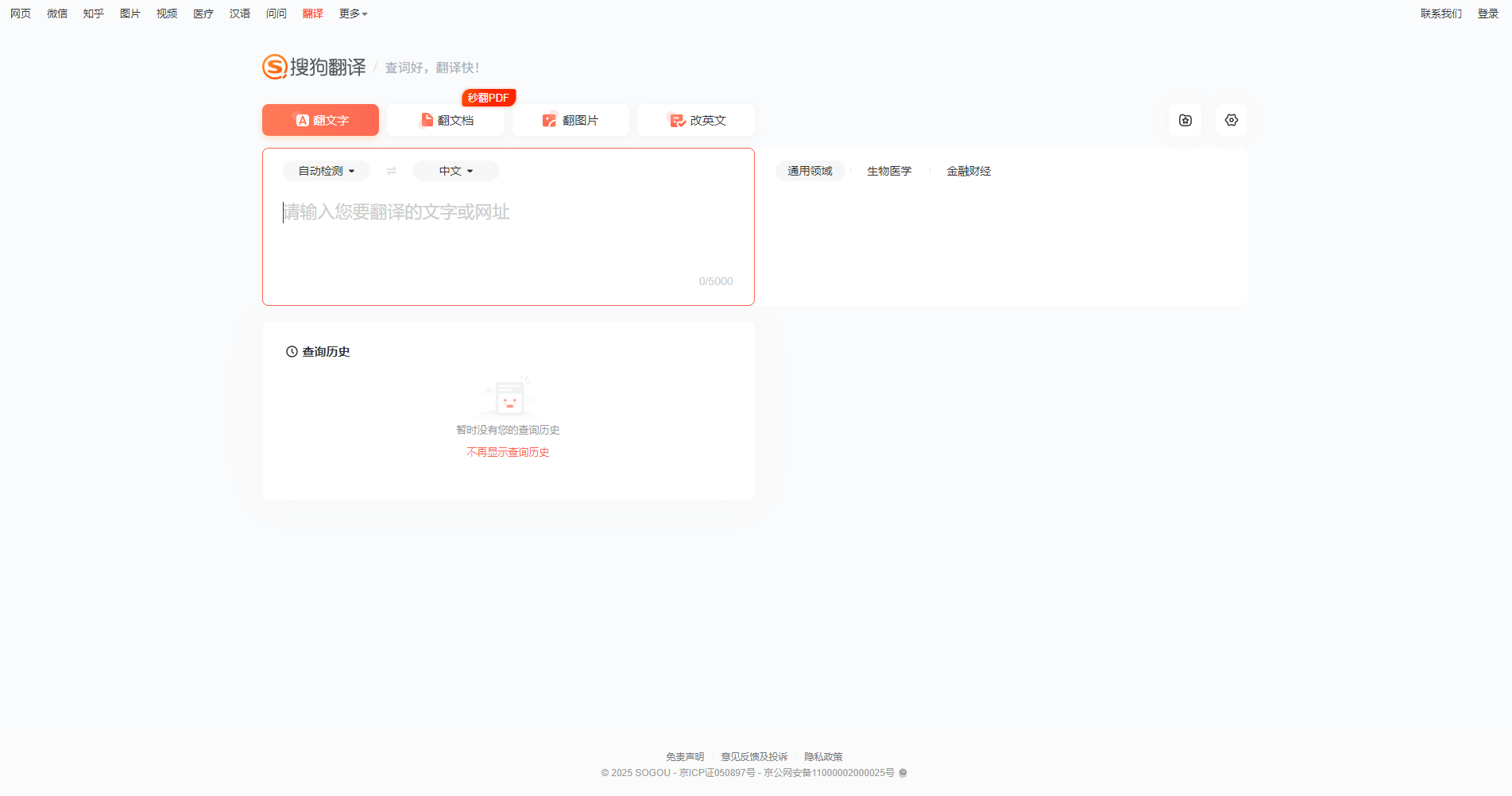
Task: Open the 知乎 navigation menu item
Action: [x=93, y=13]
